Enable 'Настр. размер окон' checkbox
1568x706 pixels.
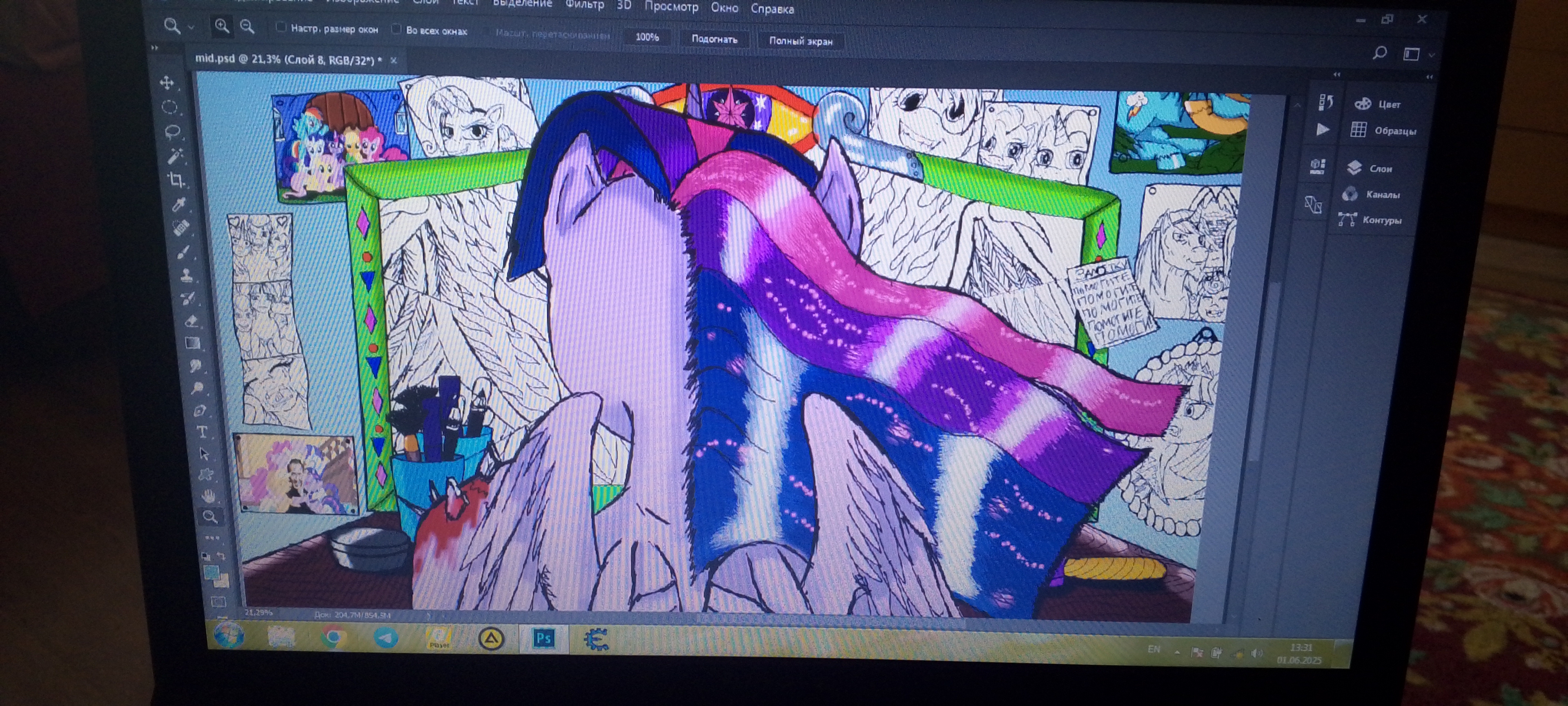(x=281, y=27)
